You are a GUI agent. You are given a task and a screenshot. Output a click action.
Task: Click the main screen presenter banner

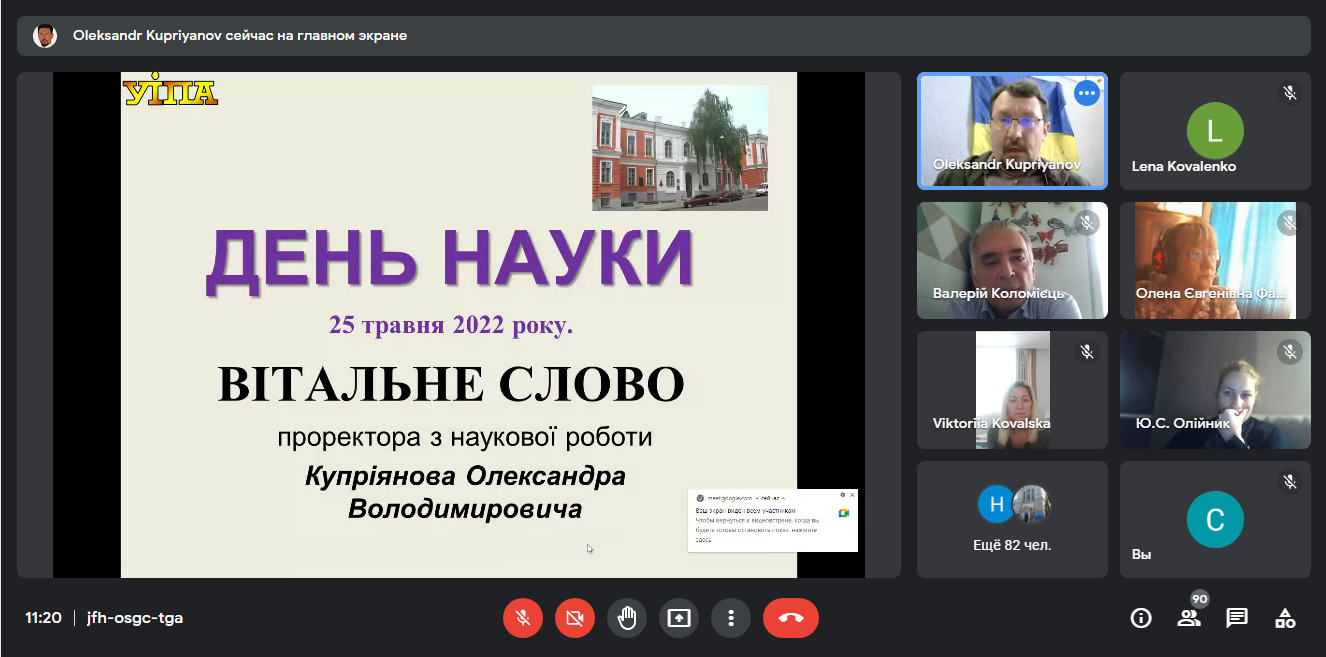click(x=240, y=36)
